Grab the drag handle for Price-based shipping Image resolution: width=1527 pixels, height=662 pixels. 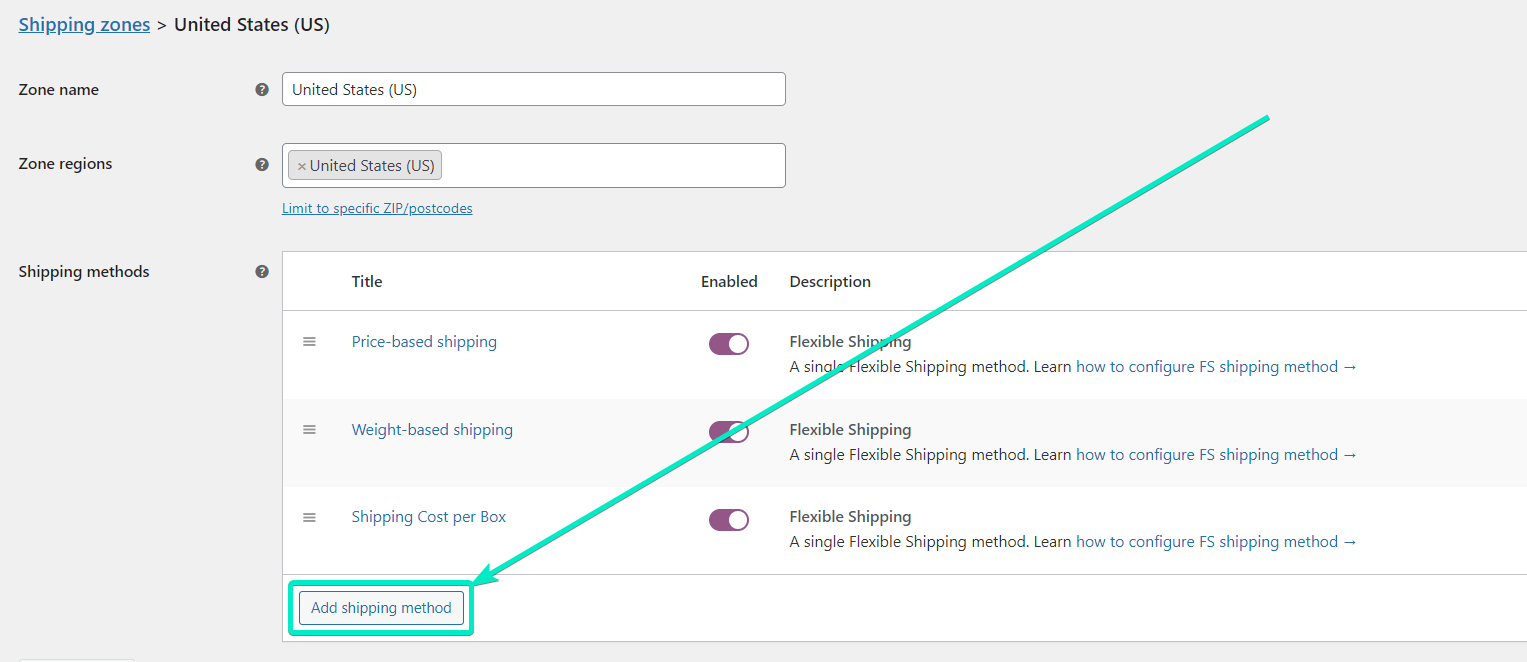point(309,342)
